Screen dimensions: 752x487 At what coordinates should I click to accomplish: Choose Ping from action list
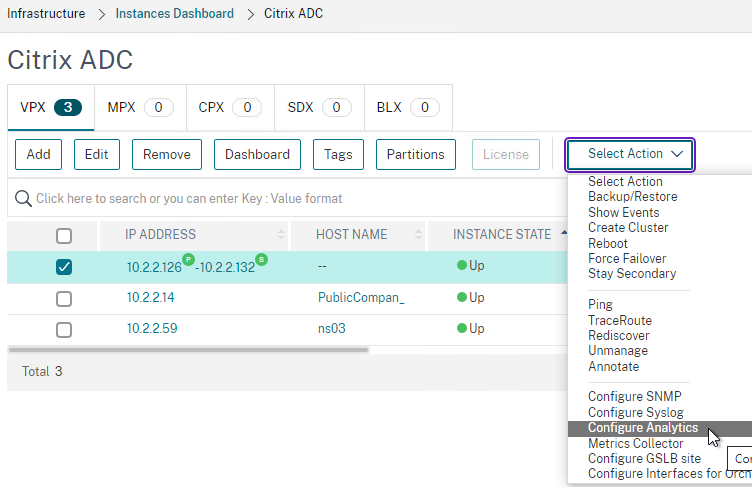click(600, 305)
